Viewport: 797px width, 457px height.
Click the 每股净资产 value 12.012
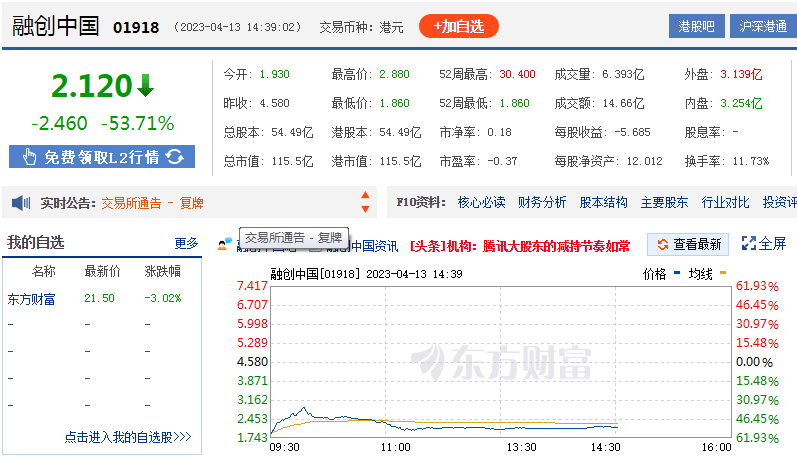[644, 161]
